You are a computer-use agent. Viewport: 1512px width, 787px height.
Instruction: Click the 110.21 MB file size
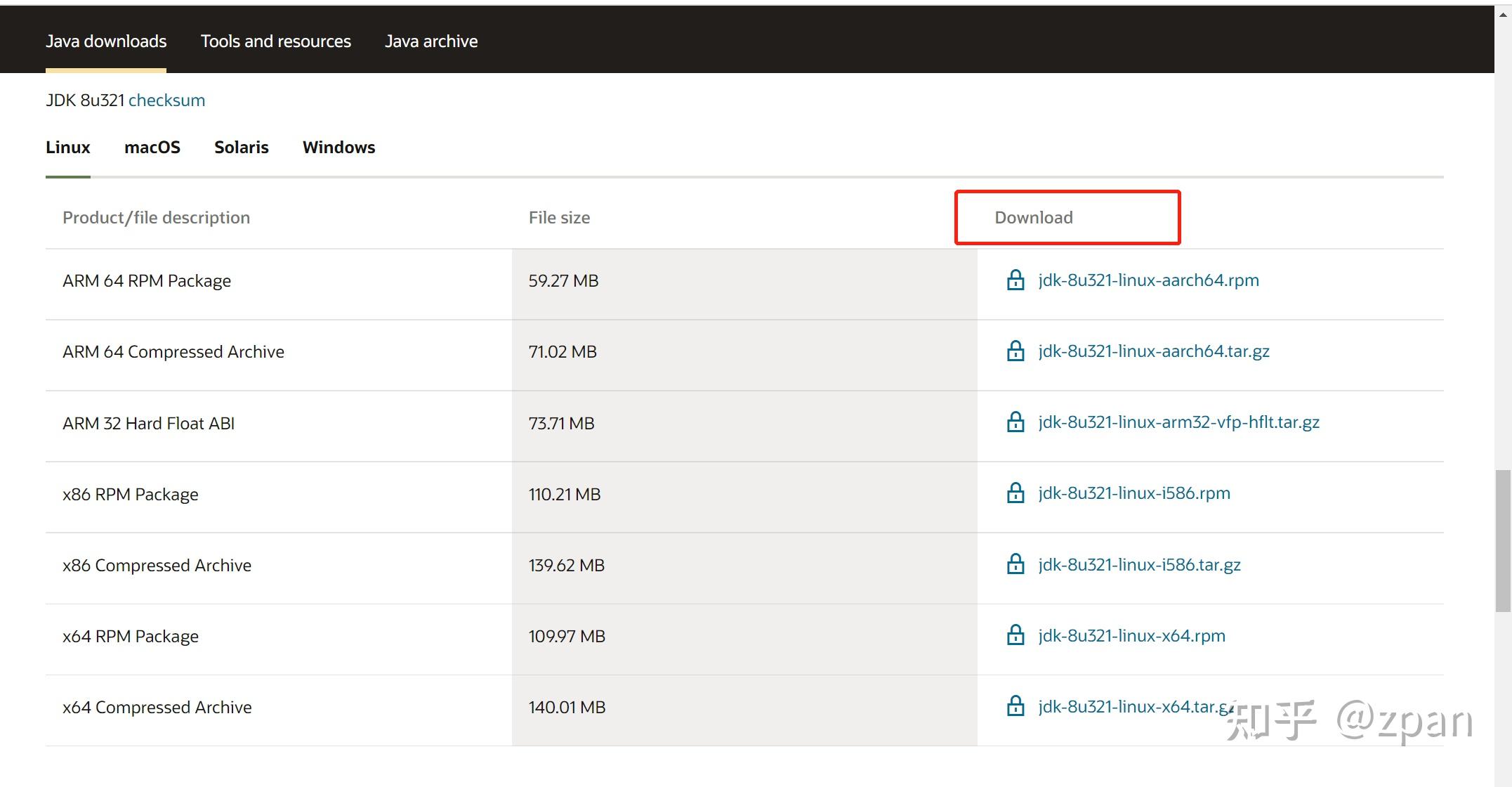click(x=565, y=495)
